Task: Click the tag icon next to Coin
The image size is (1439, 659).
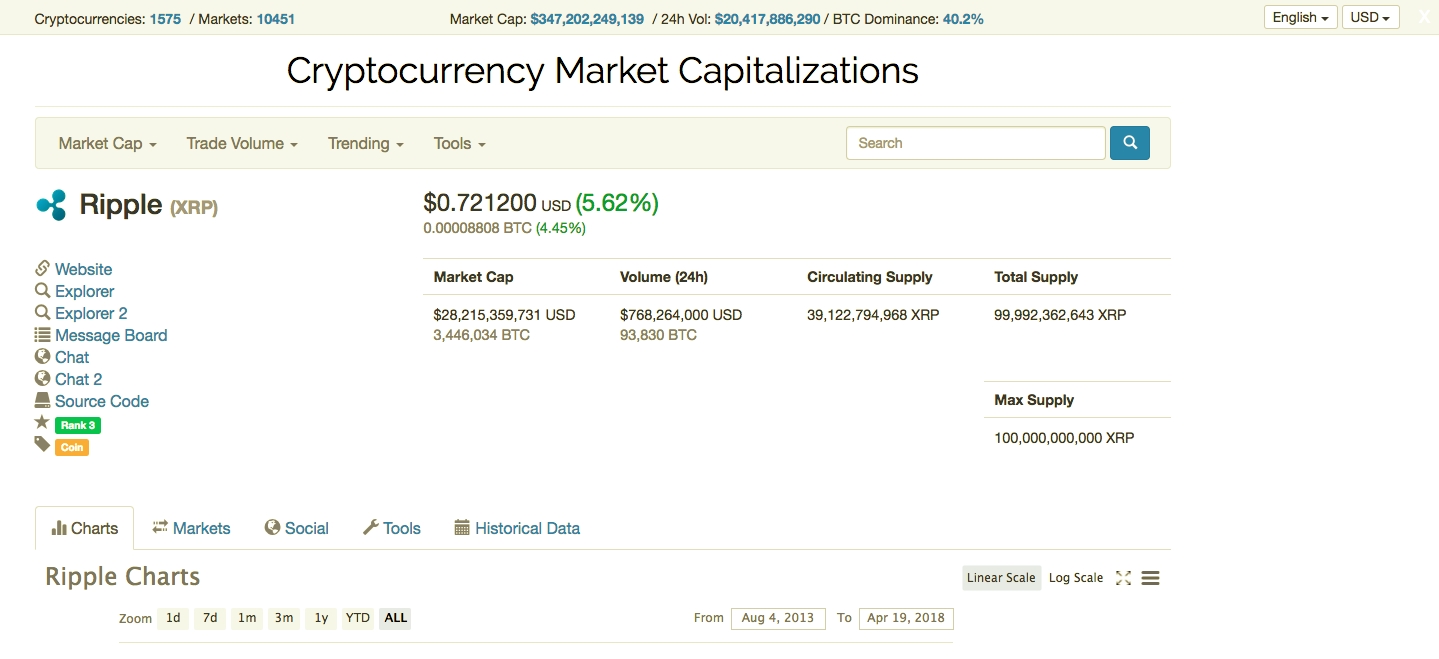Action: (x=42, y=444)
